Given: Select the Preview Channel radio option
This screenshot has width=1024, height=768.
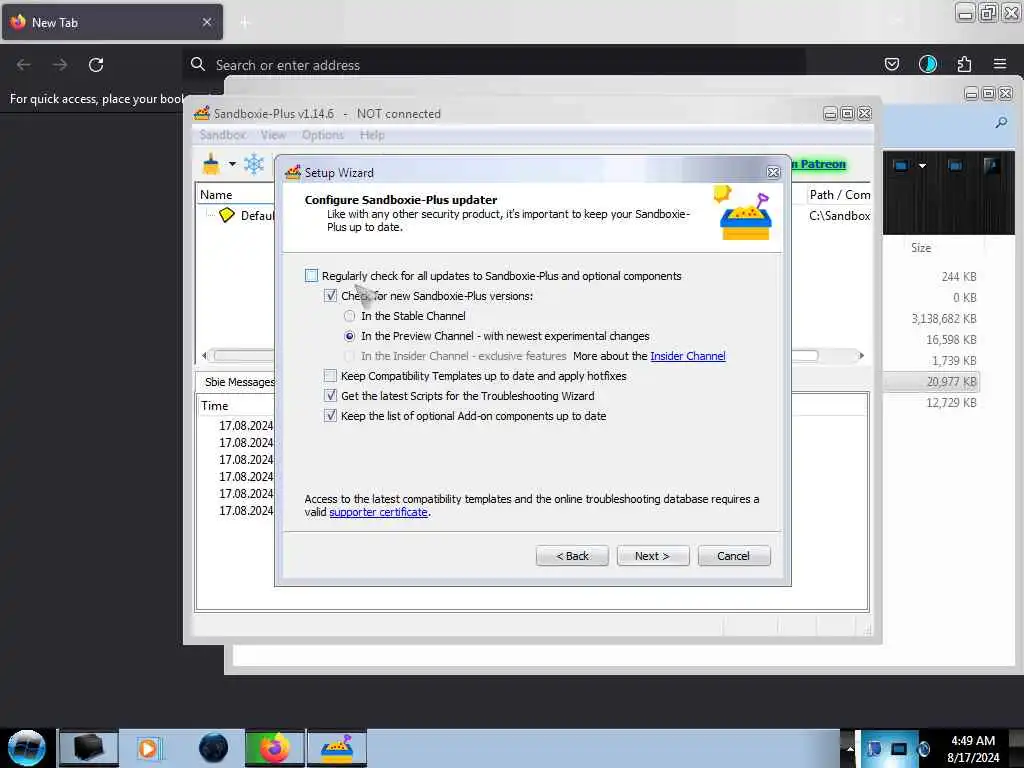Looking at the screenshot, I should coord(349,336).
